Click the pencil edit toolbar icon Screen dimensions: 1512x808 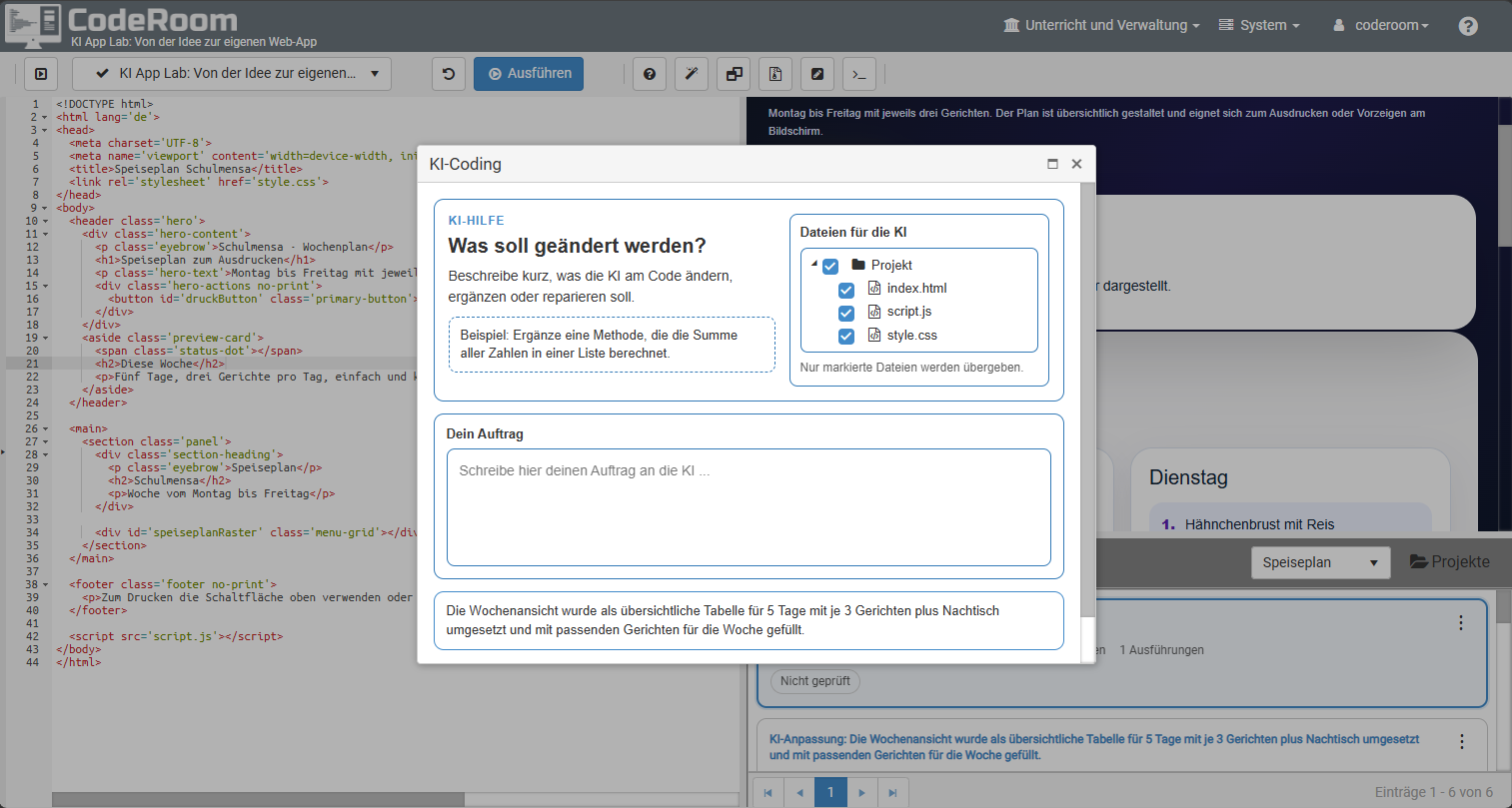[x=817, y=74]
